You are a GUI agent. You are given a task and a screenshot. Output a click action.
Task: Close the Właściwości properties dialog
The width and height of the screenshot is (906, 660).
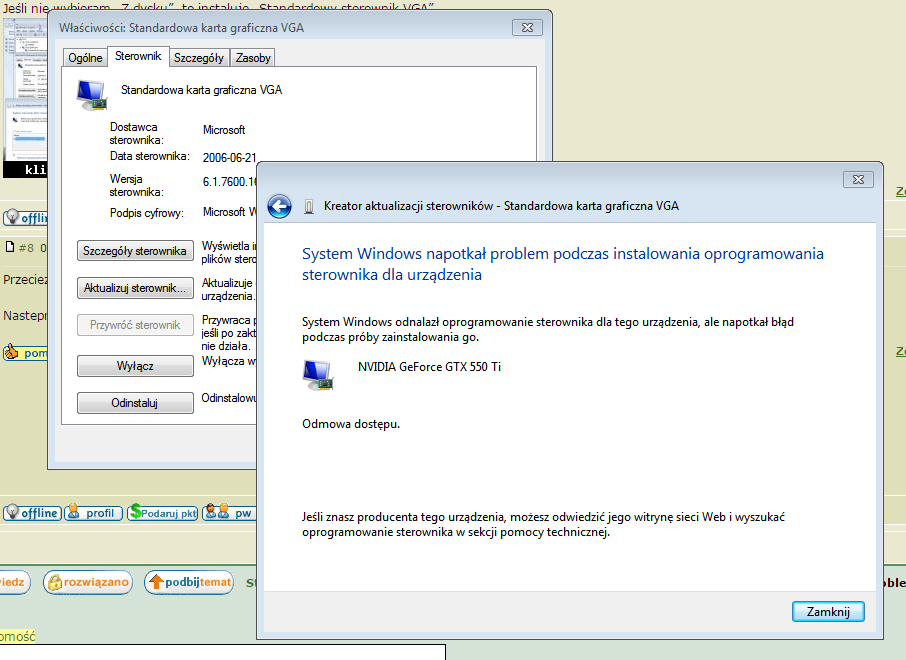(x=527, y=27)
